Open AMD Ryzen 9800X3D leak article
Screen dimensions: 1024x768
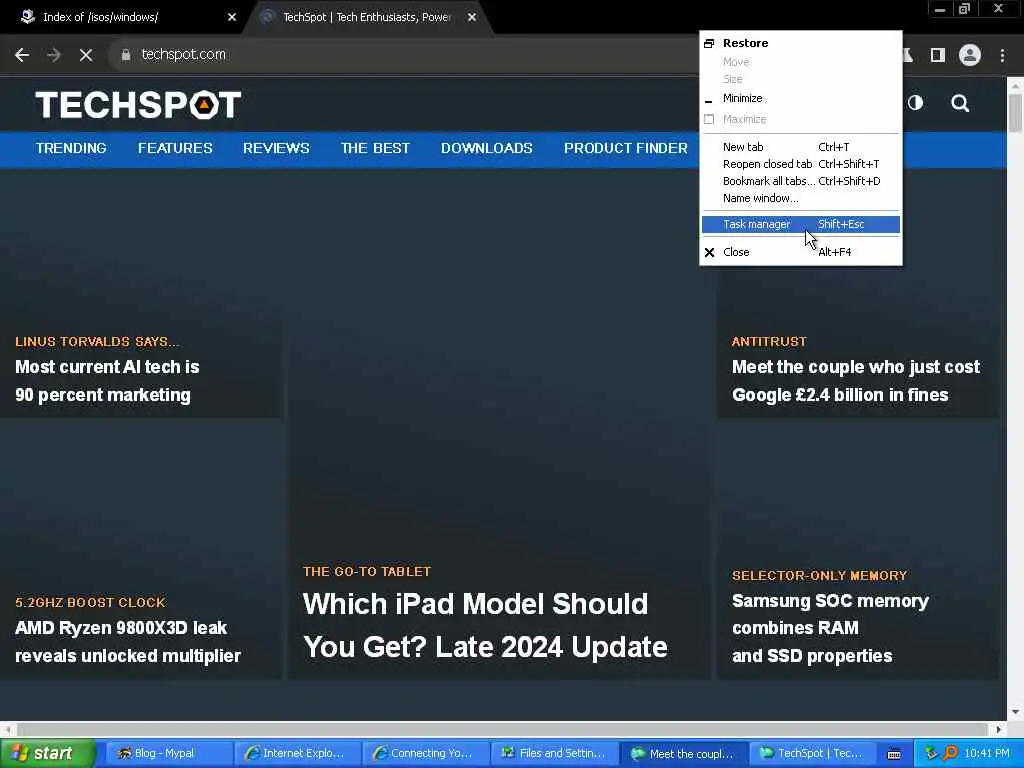tap(128, 641)
